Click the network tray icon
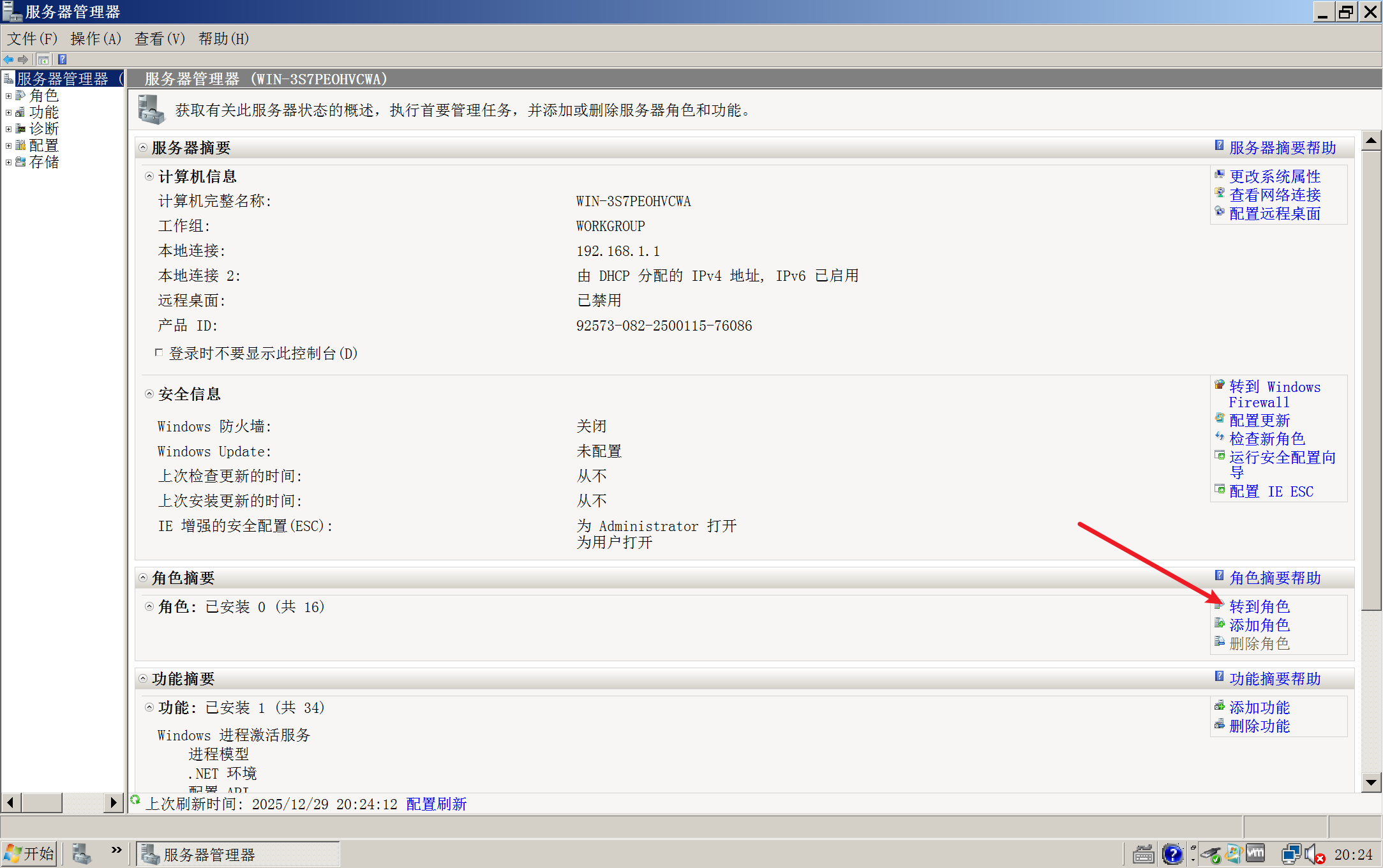Viewport: 1383px width, 868px height. point(1290,854)
